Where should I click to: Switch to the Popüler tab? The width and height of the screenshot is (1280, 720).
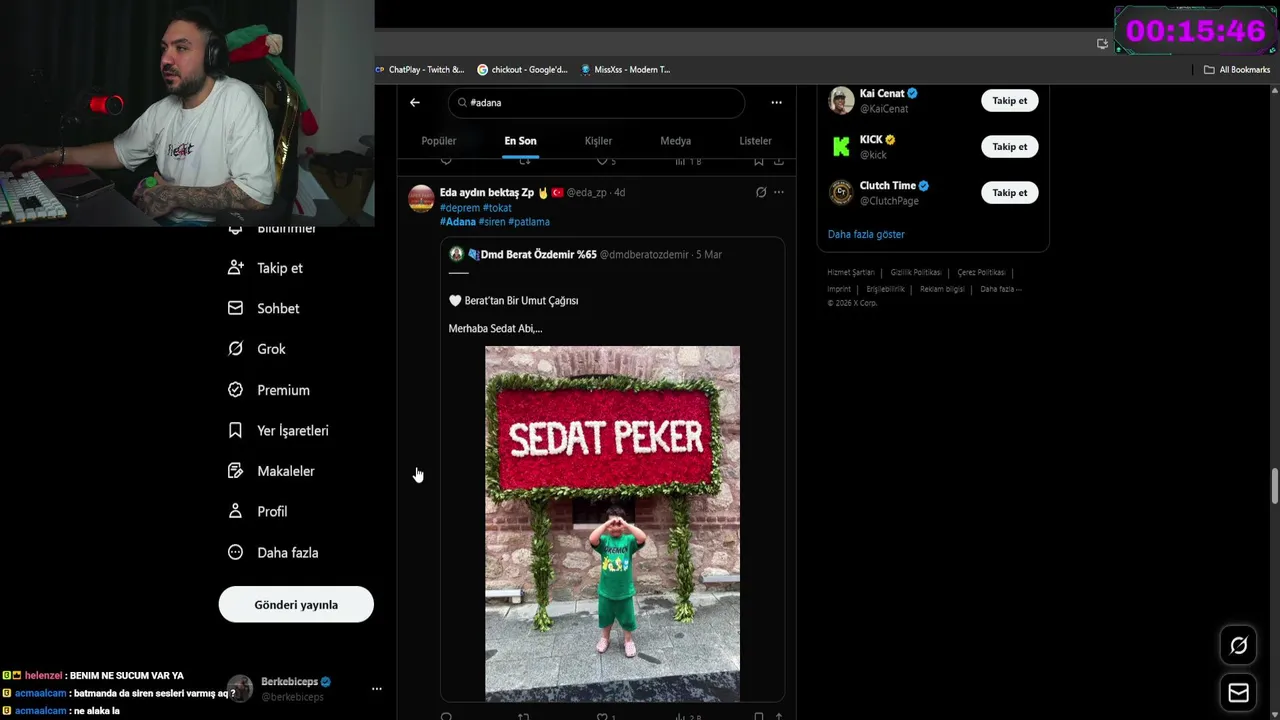(438, 141)
